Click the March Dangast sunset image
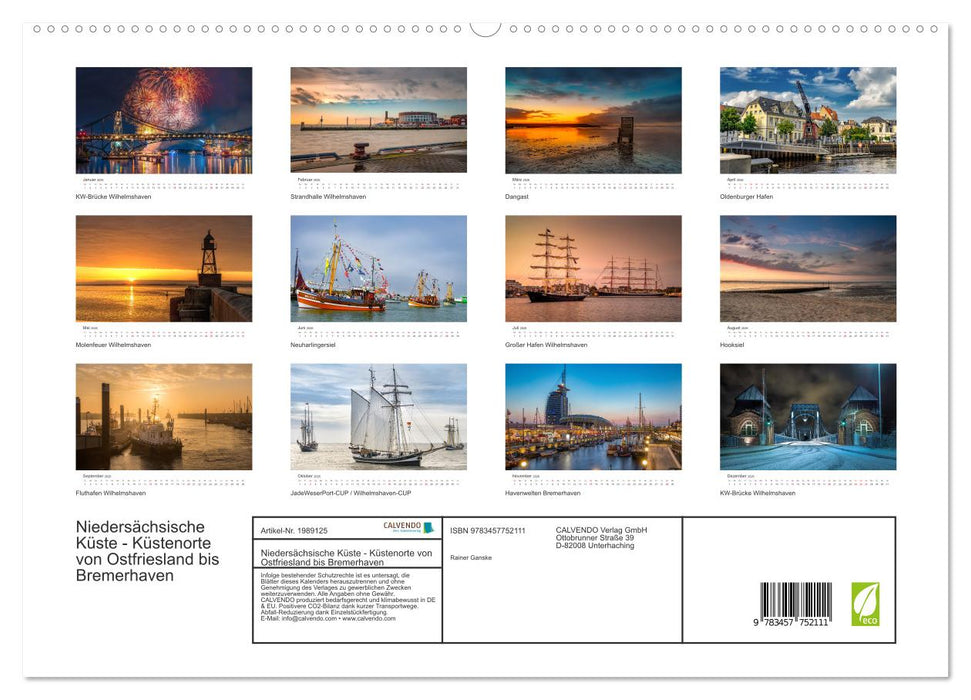 (592, 120)
